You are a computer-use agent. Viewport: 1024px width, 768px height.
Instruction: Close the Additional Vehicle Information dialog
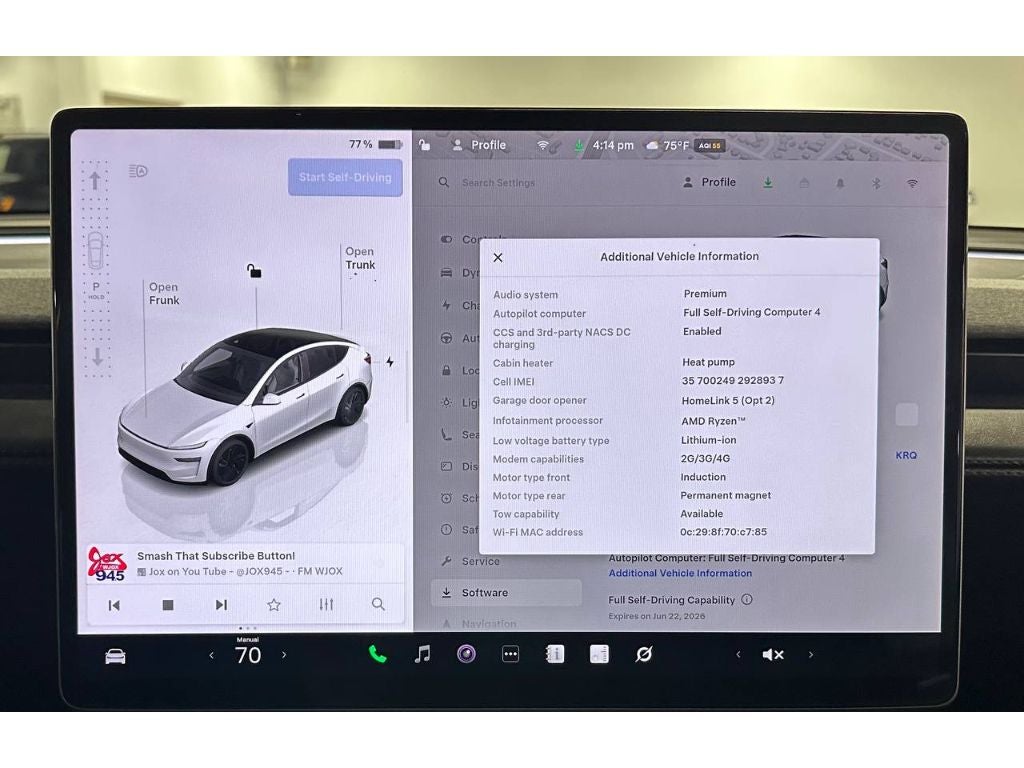tap(498, 258)
